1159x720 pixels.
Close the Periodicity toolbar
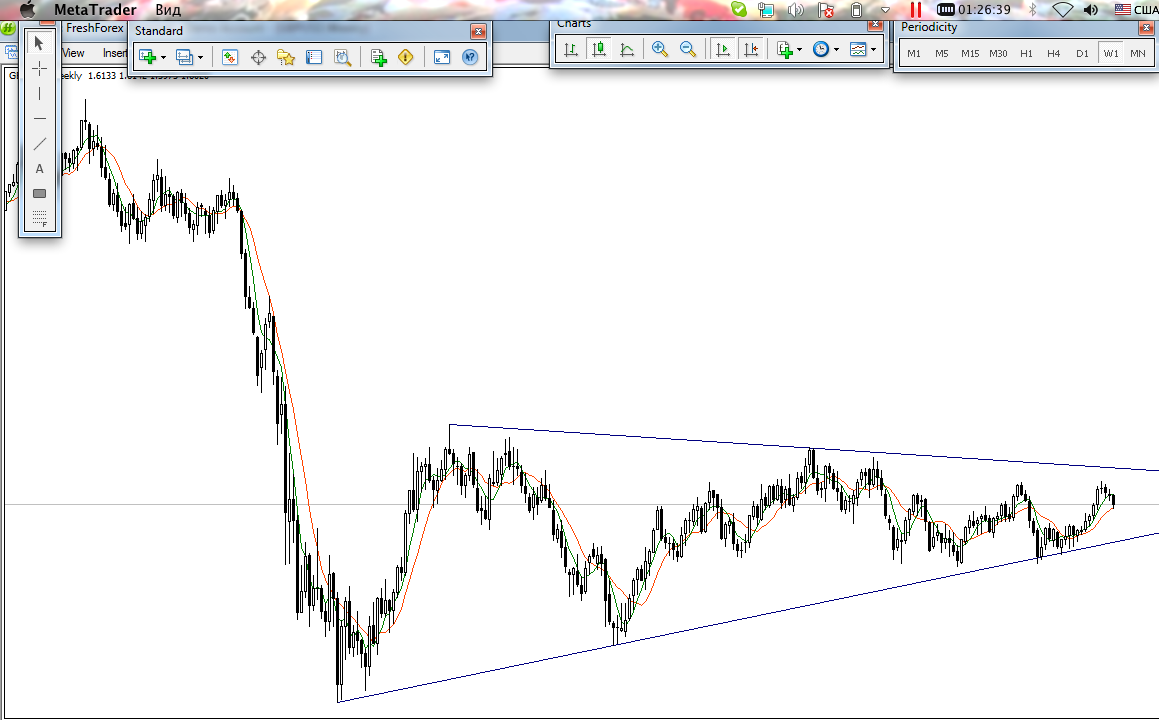click(1146, 28)
